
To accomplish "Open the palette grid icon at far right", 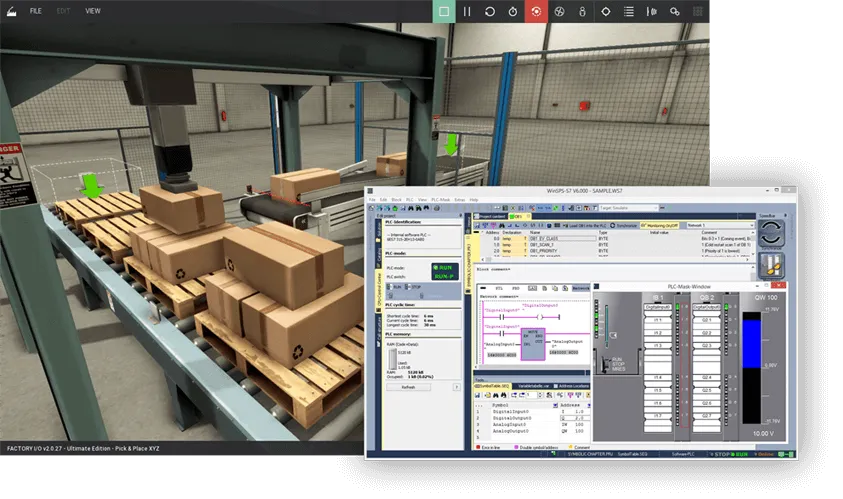I will [698, 11].
